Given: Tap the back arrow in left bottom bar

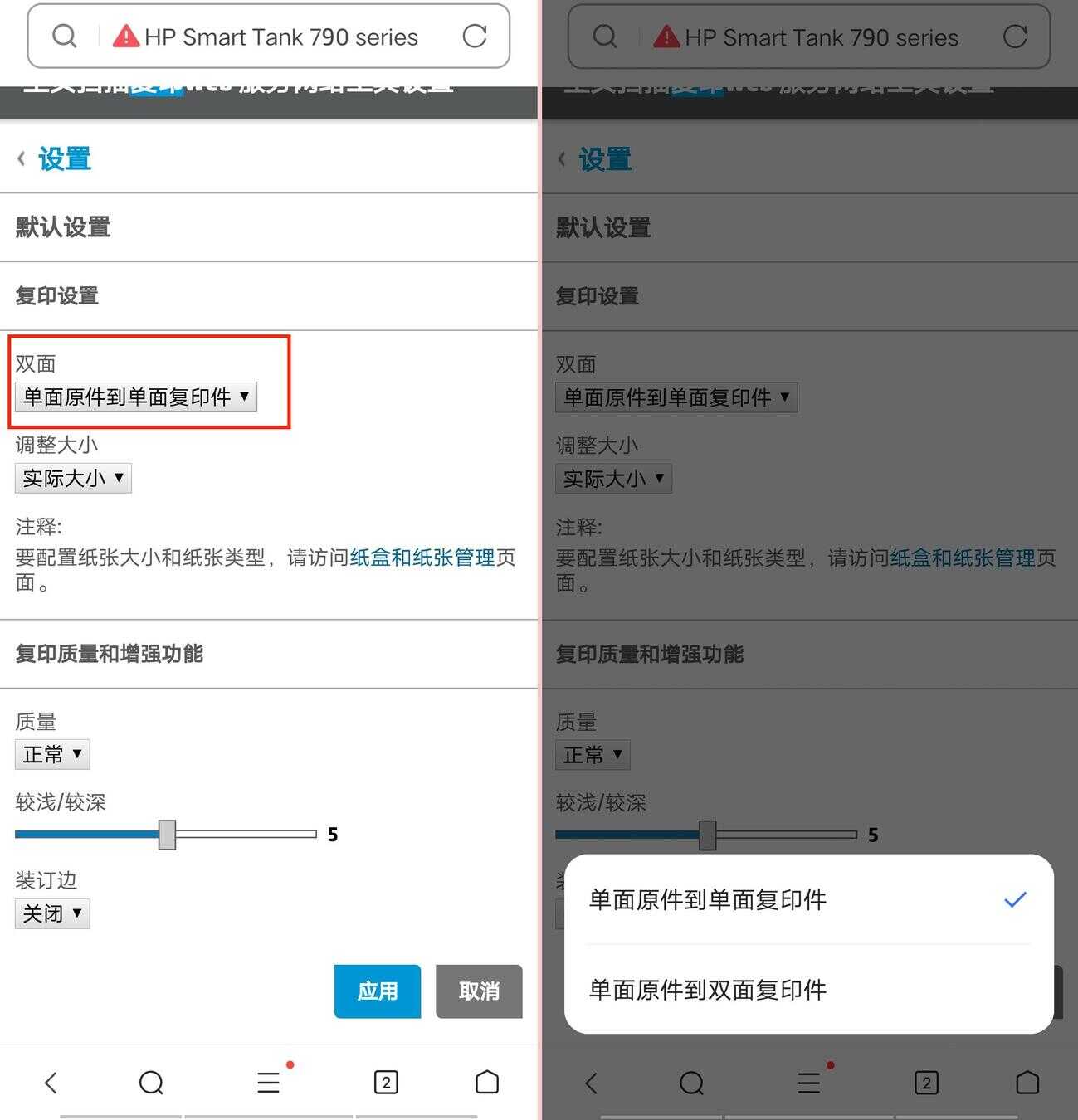Looking at the screenshot, I should click(x=51, y=1082).
